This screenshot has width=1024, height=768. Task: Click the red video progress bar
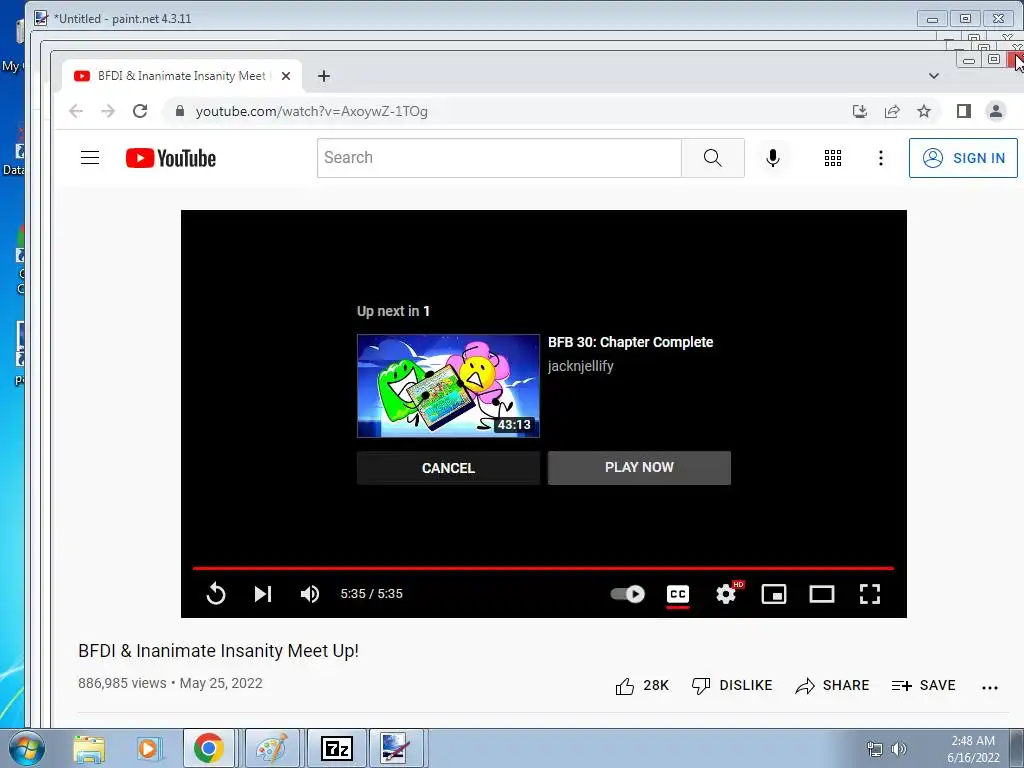tap(543, 568)
